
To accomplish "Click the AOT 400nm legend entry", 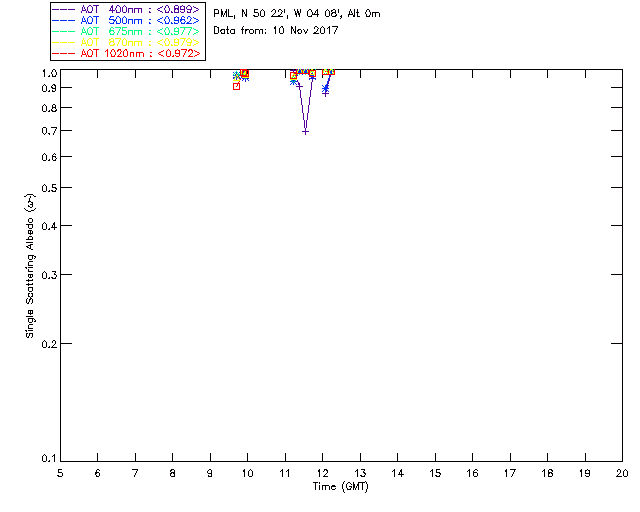I will pos(126,9).
